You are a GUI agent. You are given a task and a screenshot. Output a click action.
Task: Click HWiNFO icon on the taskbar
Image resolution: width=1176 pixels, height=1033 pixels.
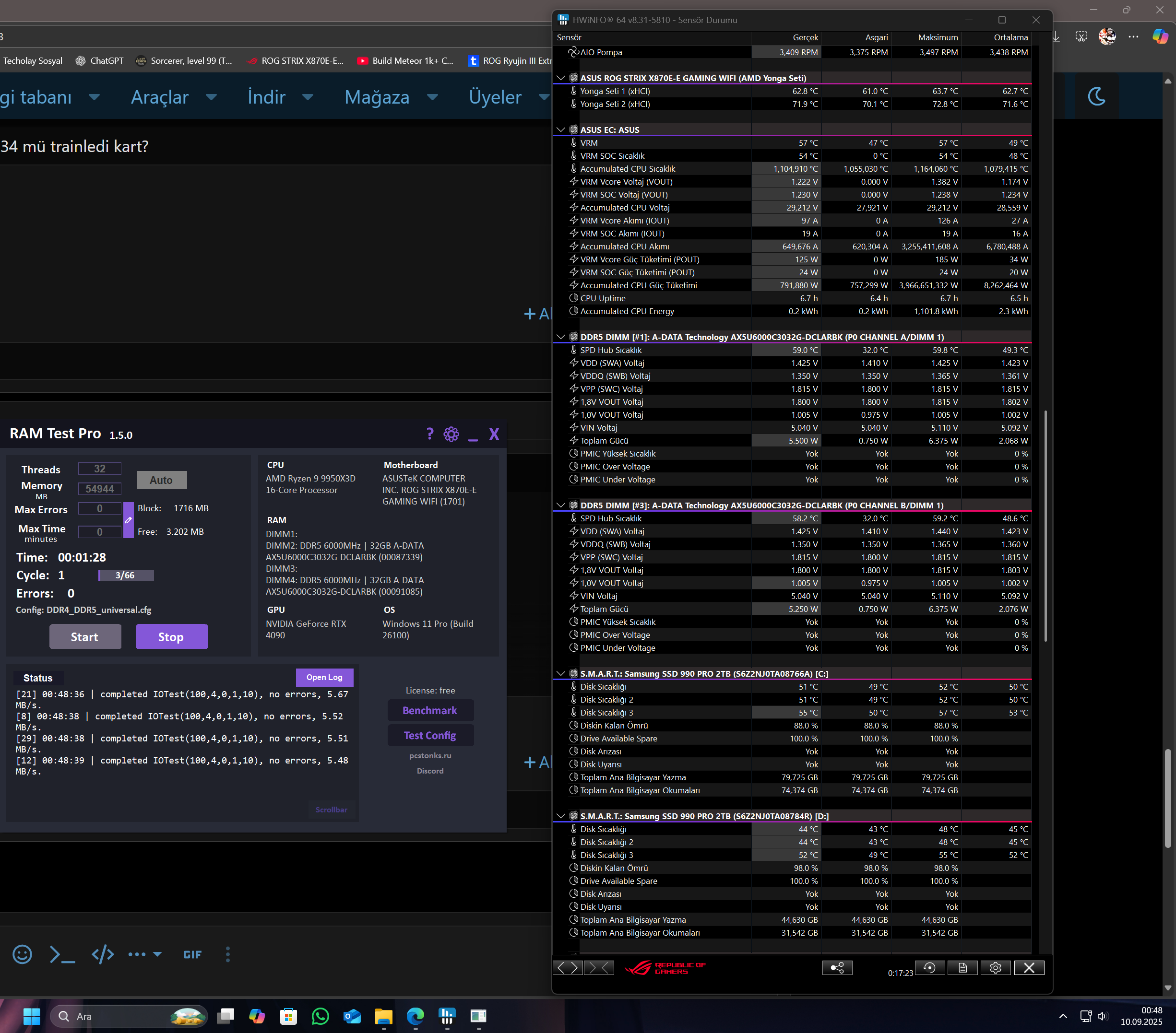point(447,1016)
